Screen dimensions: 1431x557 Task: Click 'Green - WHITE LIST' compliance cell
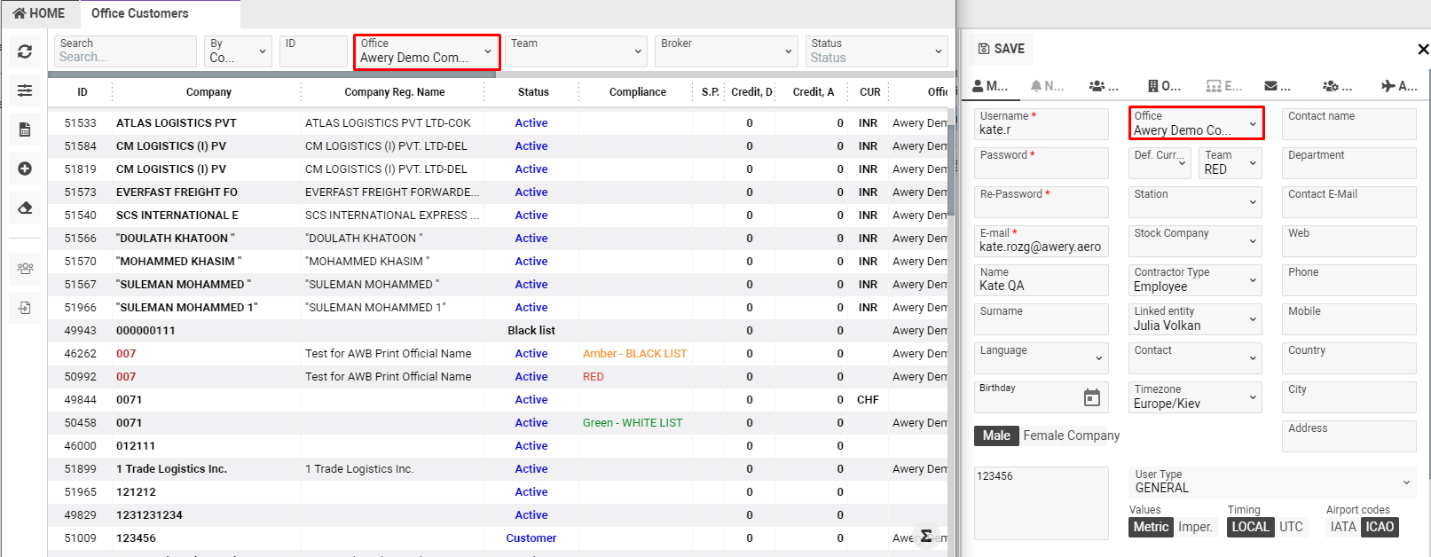(x=633, y=423)
